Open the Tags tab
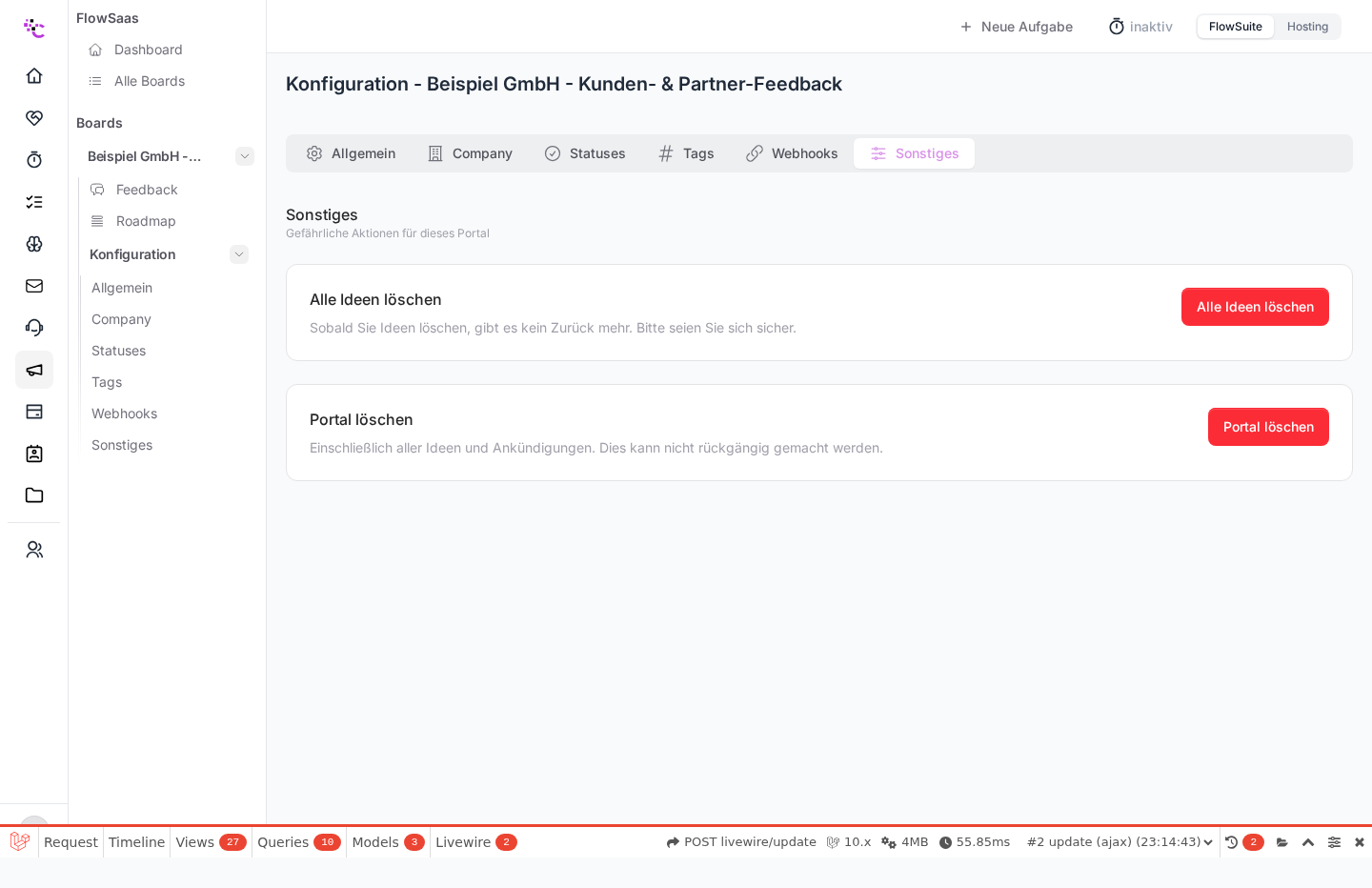 click(x=686, y=153)
